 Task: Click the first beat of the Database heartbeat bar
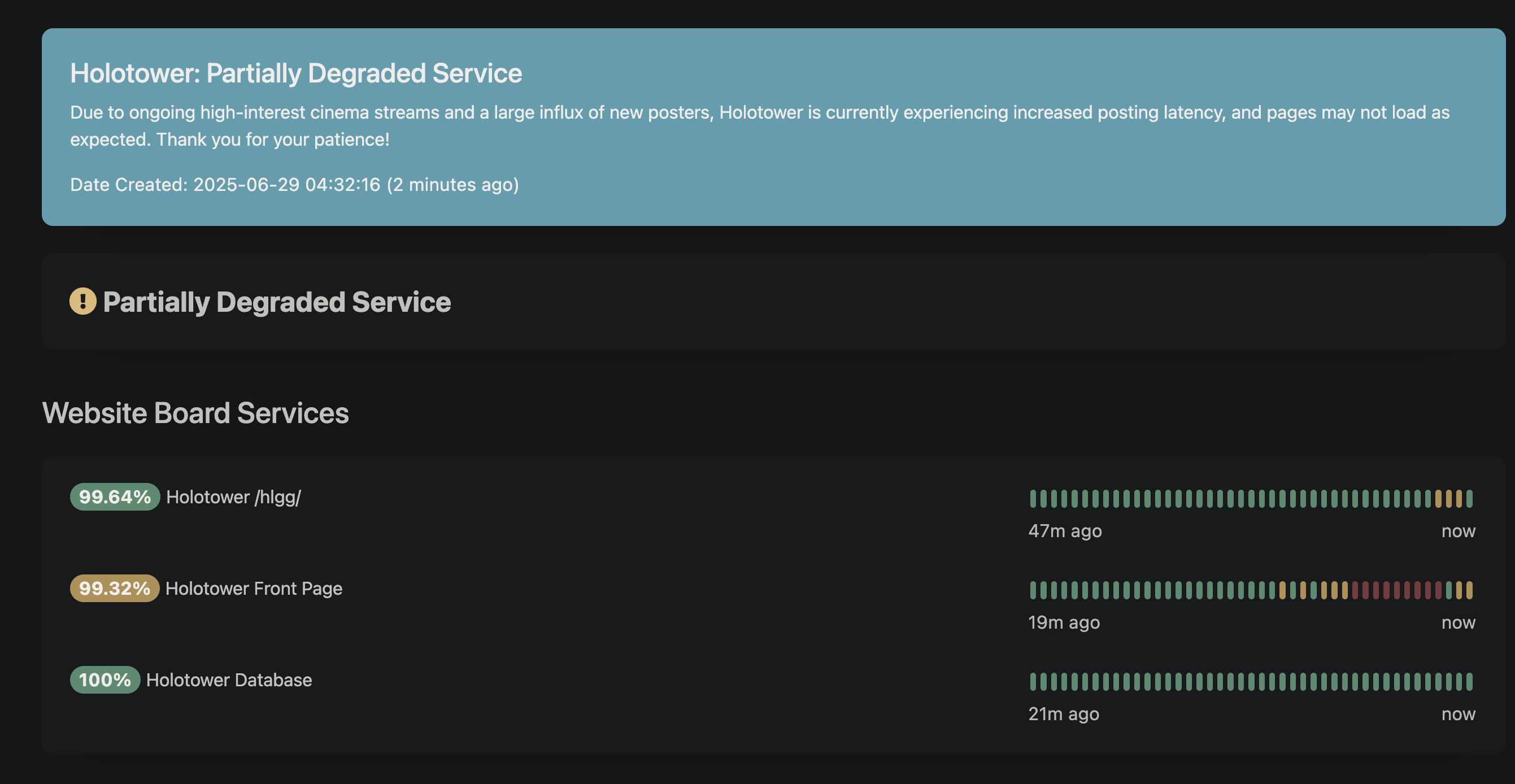1033,682
